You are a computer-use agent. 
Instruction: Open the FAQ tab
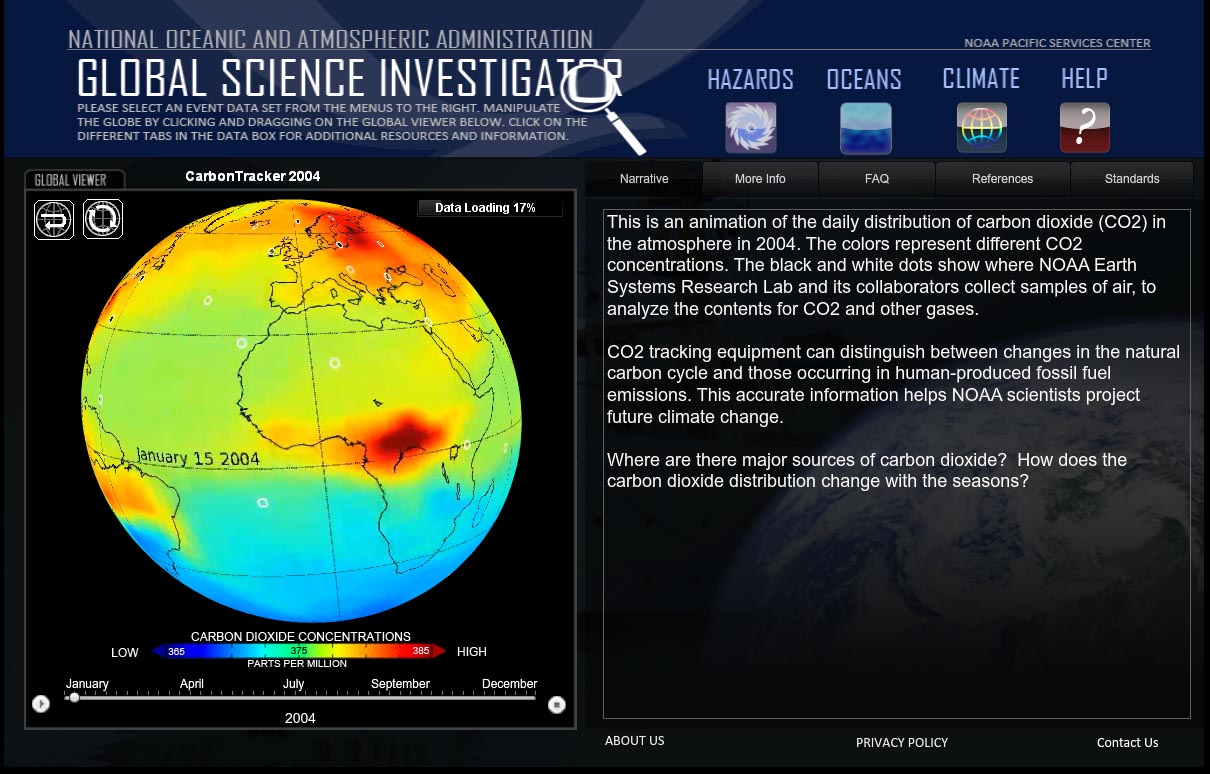click(x=877, y=179)
